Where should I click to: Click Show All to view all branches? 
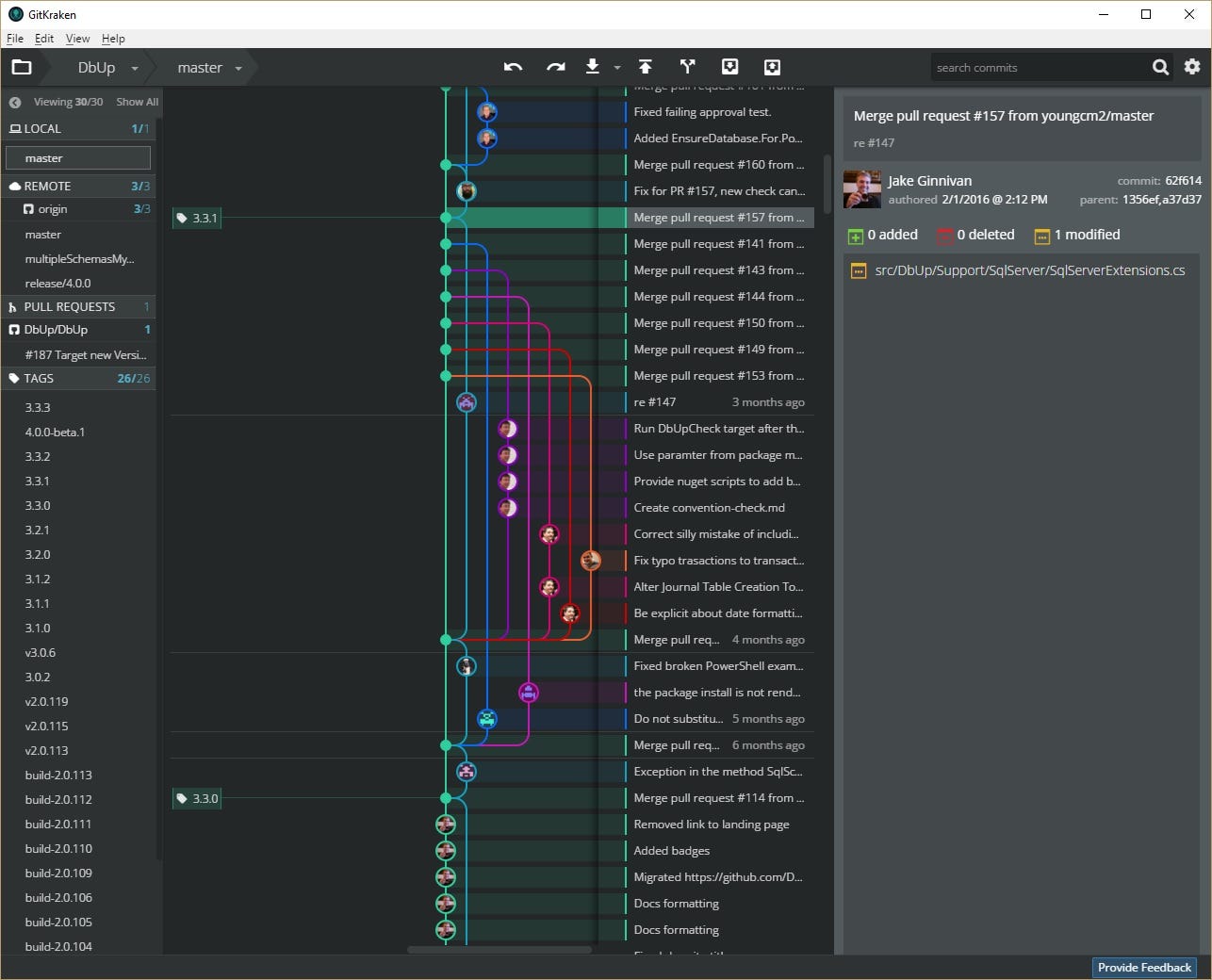click(x=137, y=101)
